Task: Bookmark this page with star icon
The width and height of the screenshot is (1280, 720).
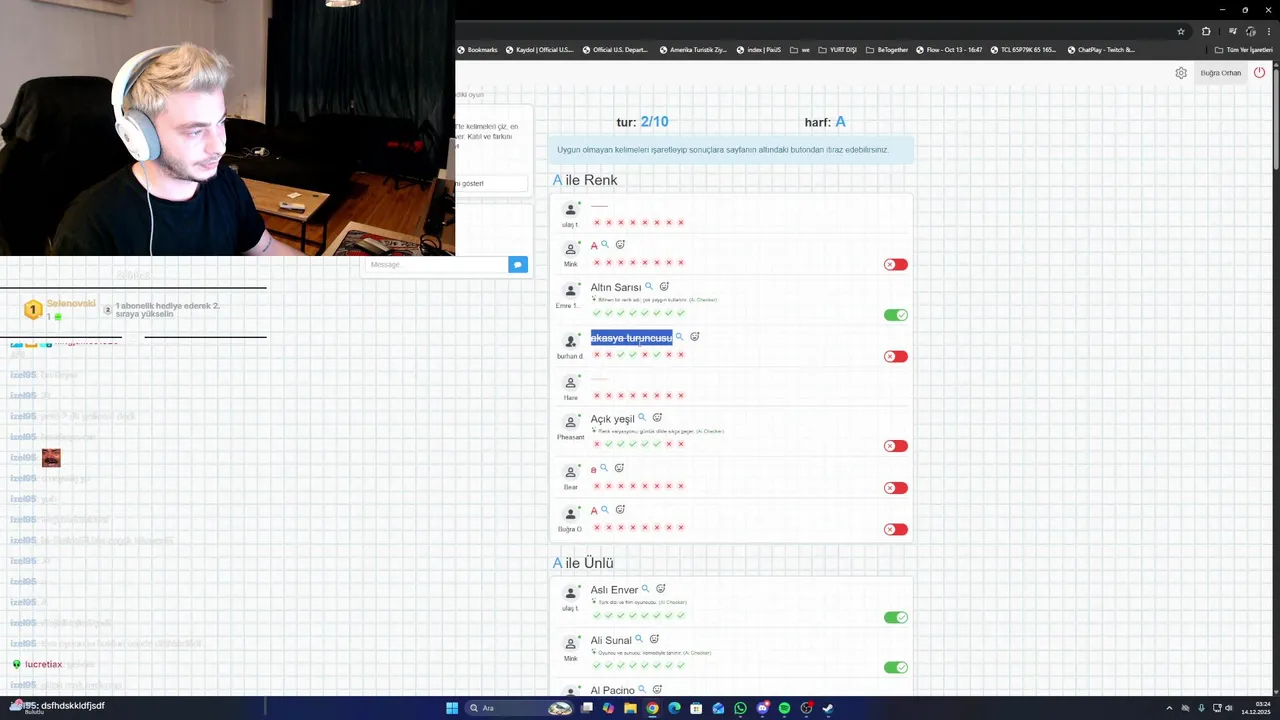Action: pyautogui.click(x=1181, y=31)
